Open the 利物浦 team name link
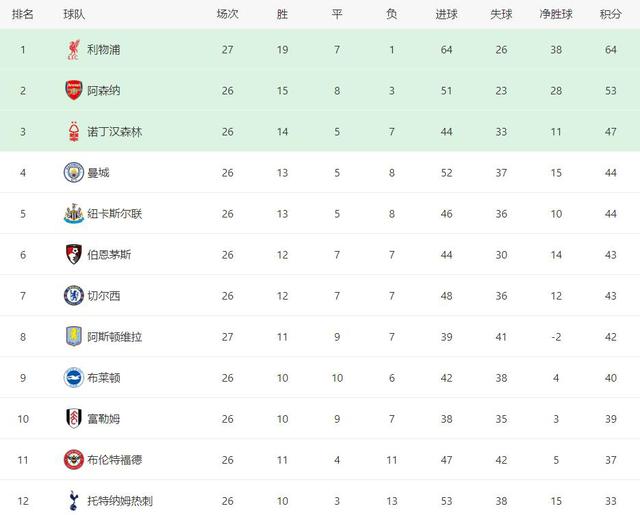This screenshot has height=515, width=640. pos(103,50)
